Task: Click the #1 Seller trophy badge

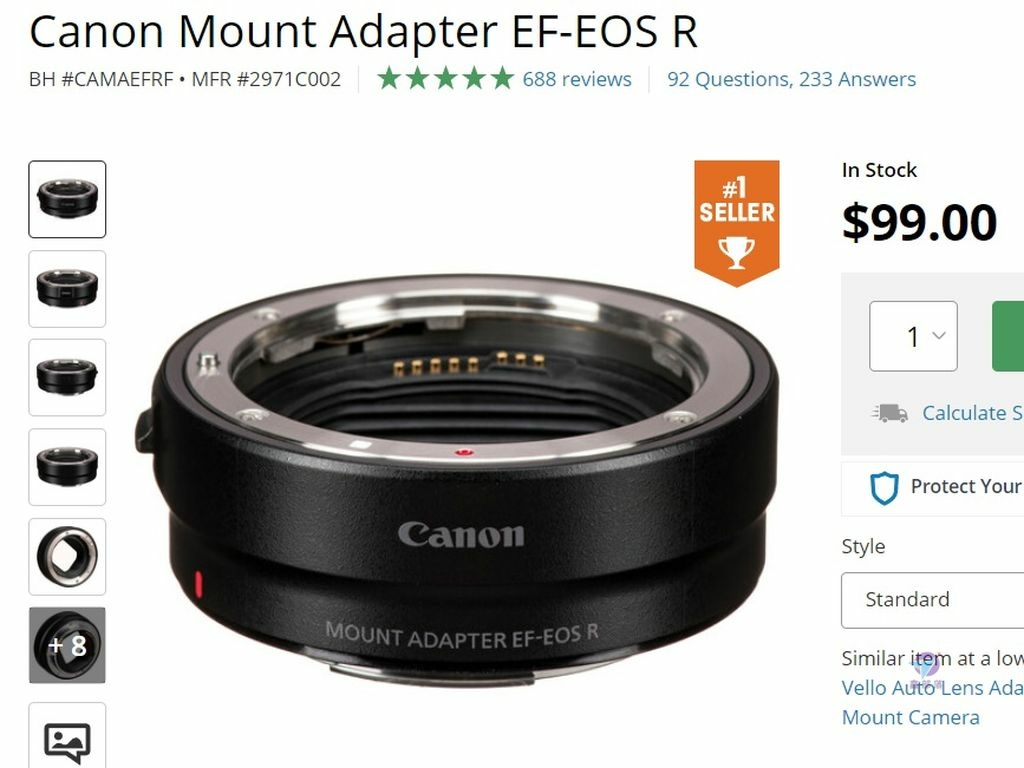Action: click(x=737, y=223)
